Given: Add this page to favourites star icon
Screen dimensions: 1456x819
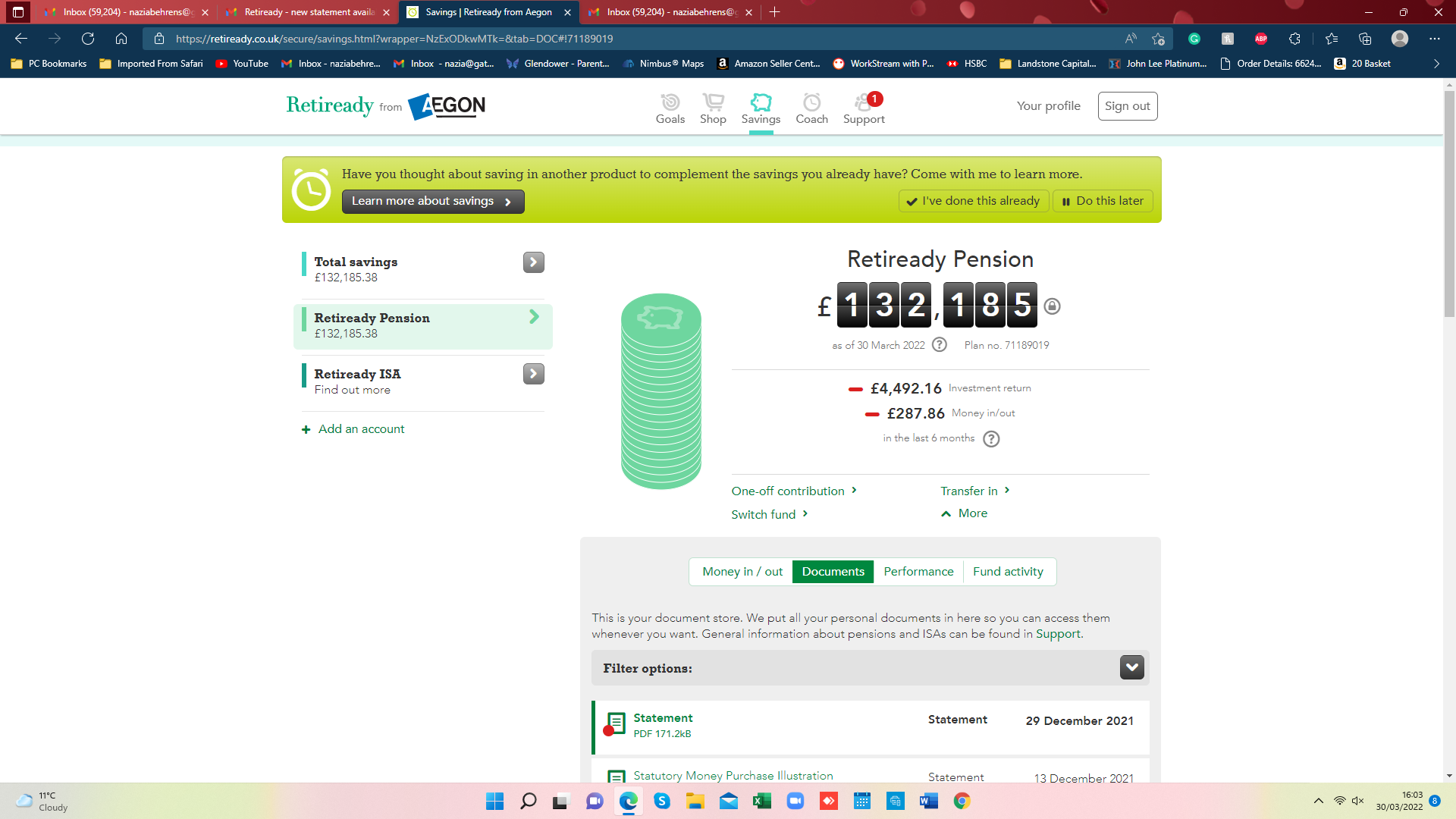Looking at the screenshot, I should coord(1158,39).
